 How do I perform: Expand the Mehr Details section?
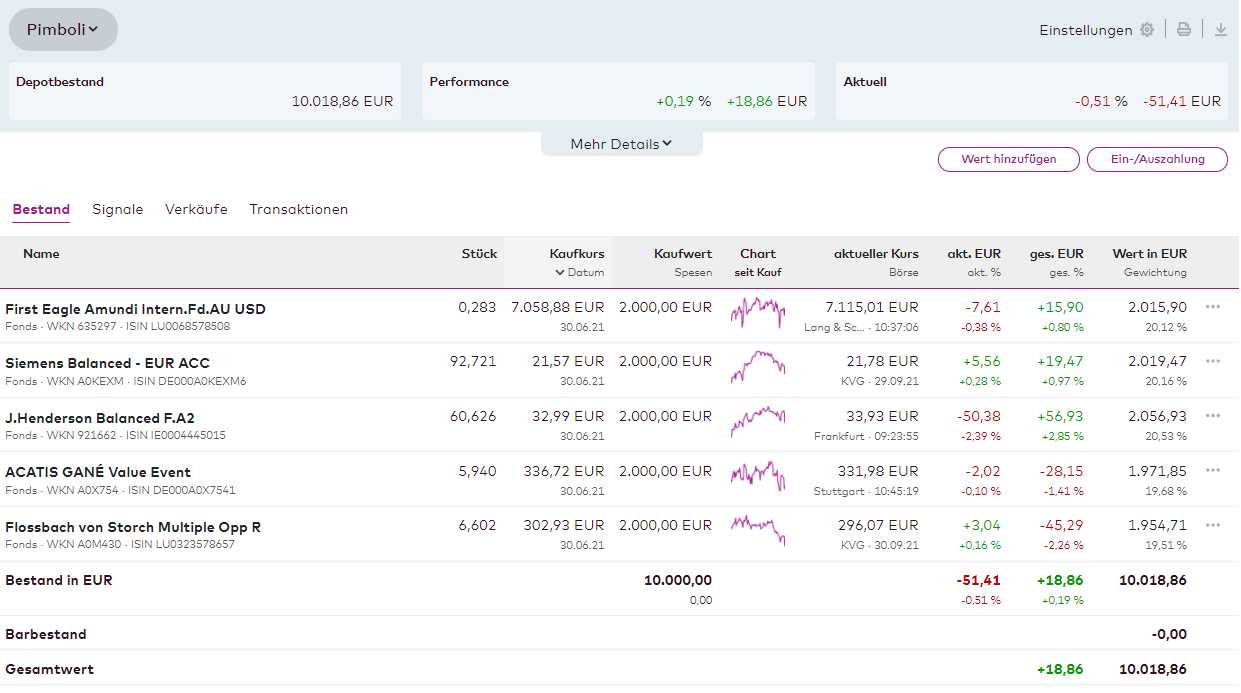click(621, 144)
